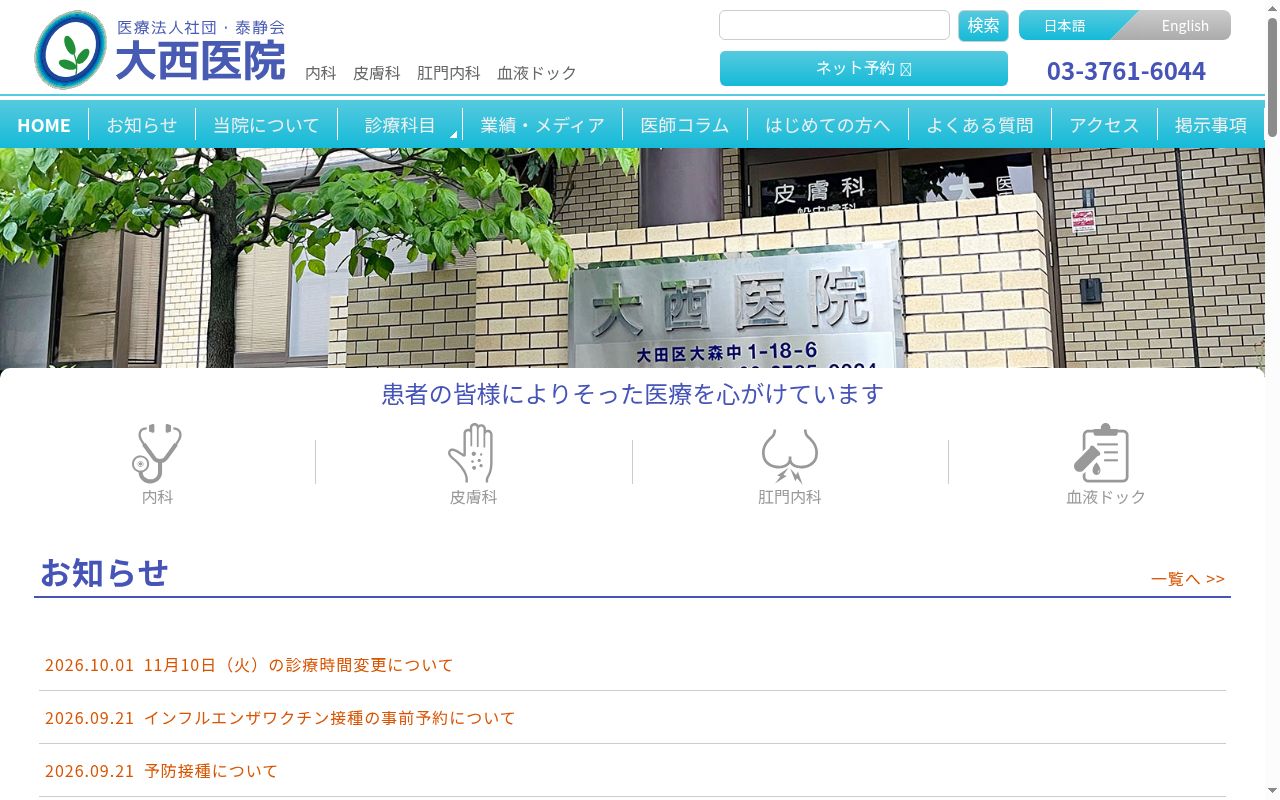
Task: Open 医師コラム menu item
Action: (x=685, y=125)
